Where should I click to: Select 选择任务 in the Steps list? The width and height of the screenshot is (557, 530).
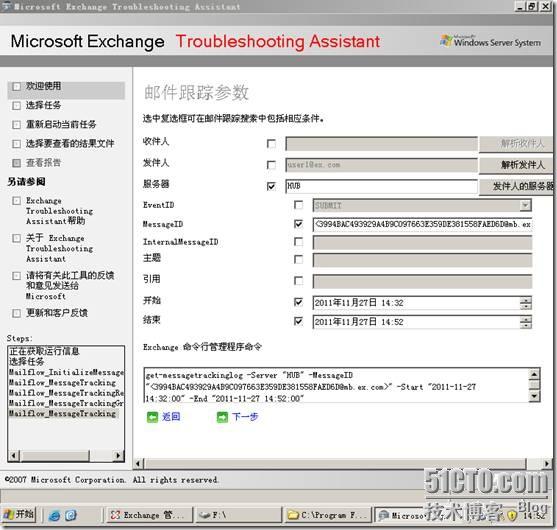tap(27, 362)
